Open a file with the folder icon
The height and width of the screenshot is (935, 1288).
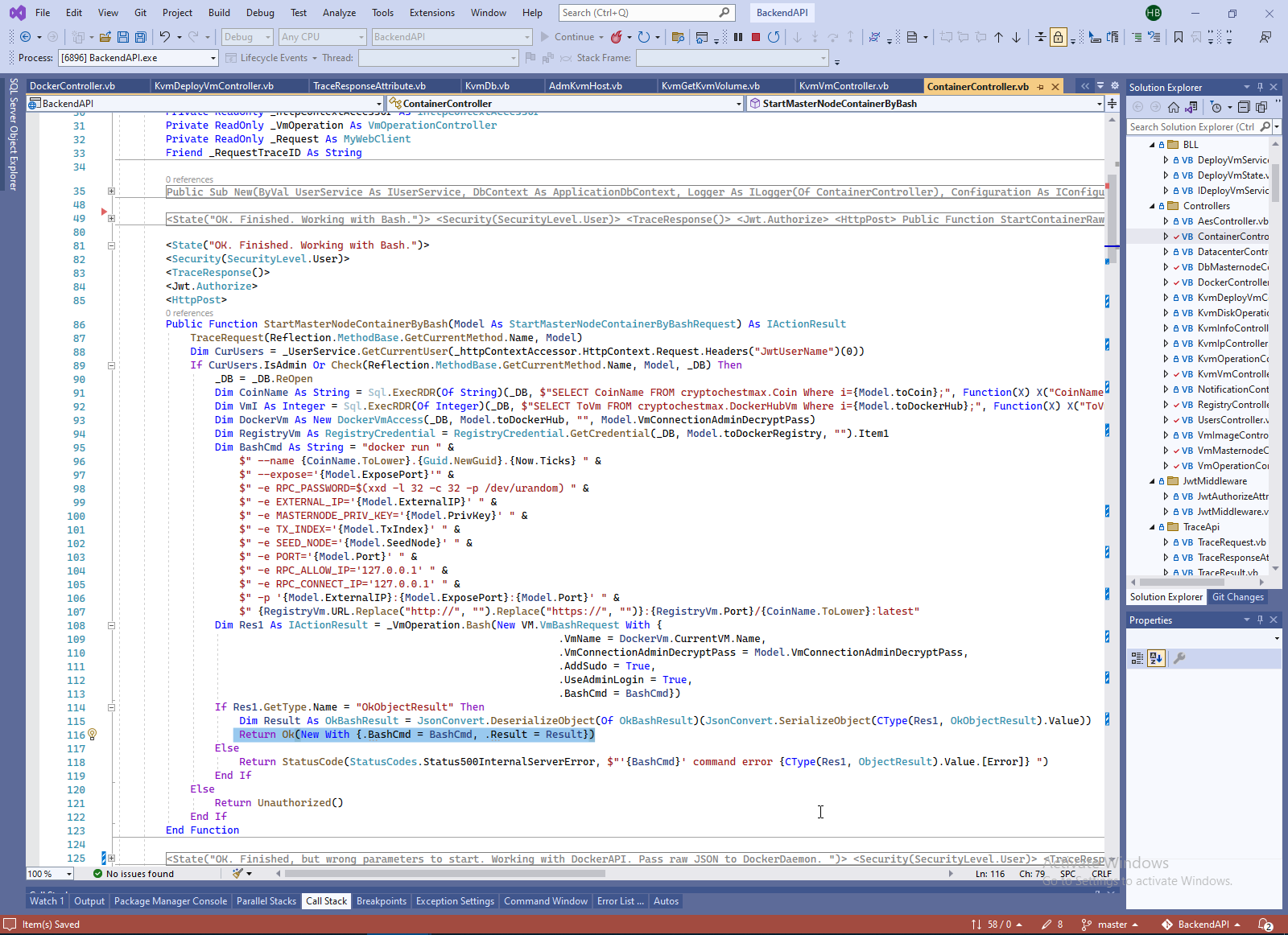point(105,37)
